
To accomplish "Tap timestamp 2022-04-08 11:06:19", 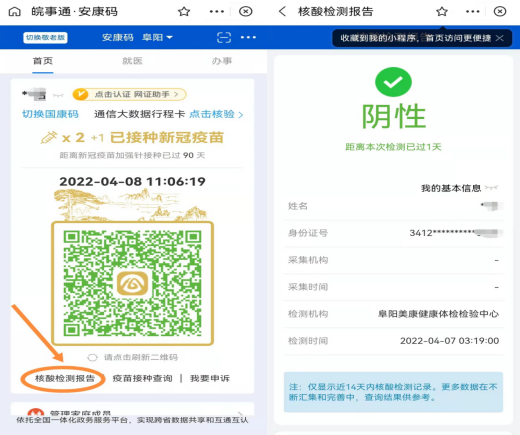I will click(132, 181).
